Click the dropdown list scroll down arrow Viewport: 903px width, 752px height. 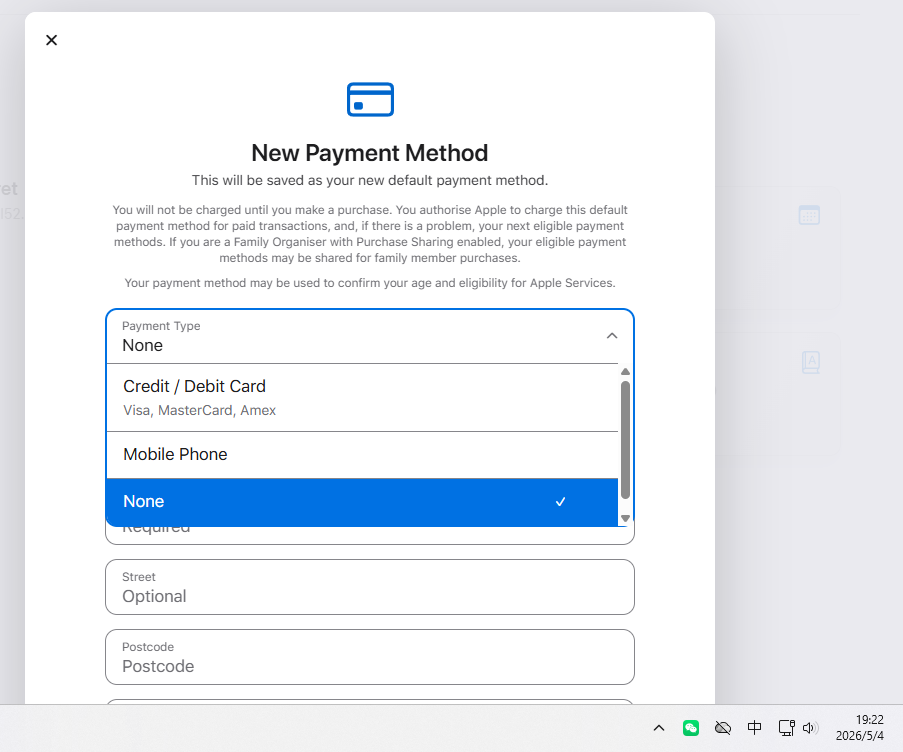[625, 518]
